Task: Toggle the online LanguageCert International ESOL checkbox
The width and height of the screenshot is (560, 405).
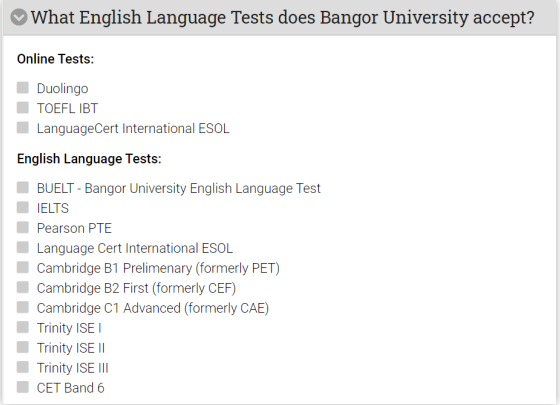Action: [x=23, y=128]
